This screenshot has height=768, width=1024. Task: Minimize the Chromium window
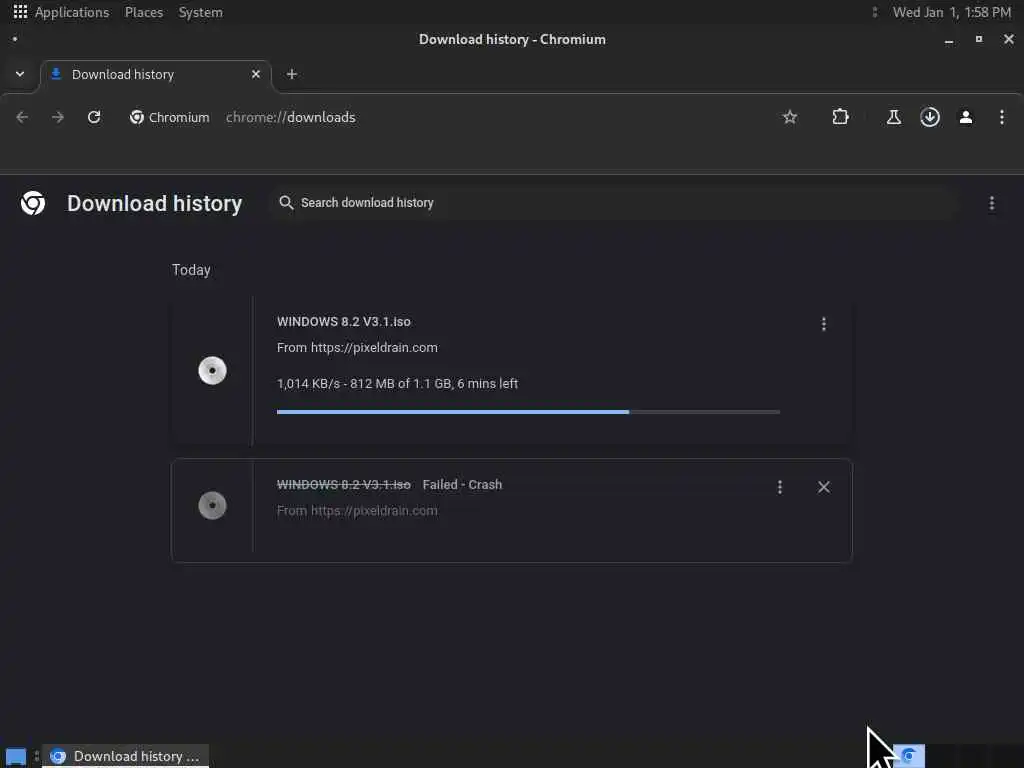(x=949, y=40)
